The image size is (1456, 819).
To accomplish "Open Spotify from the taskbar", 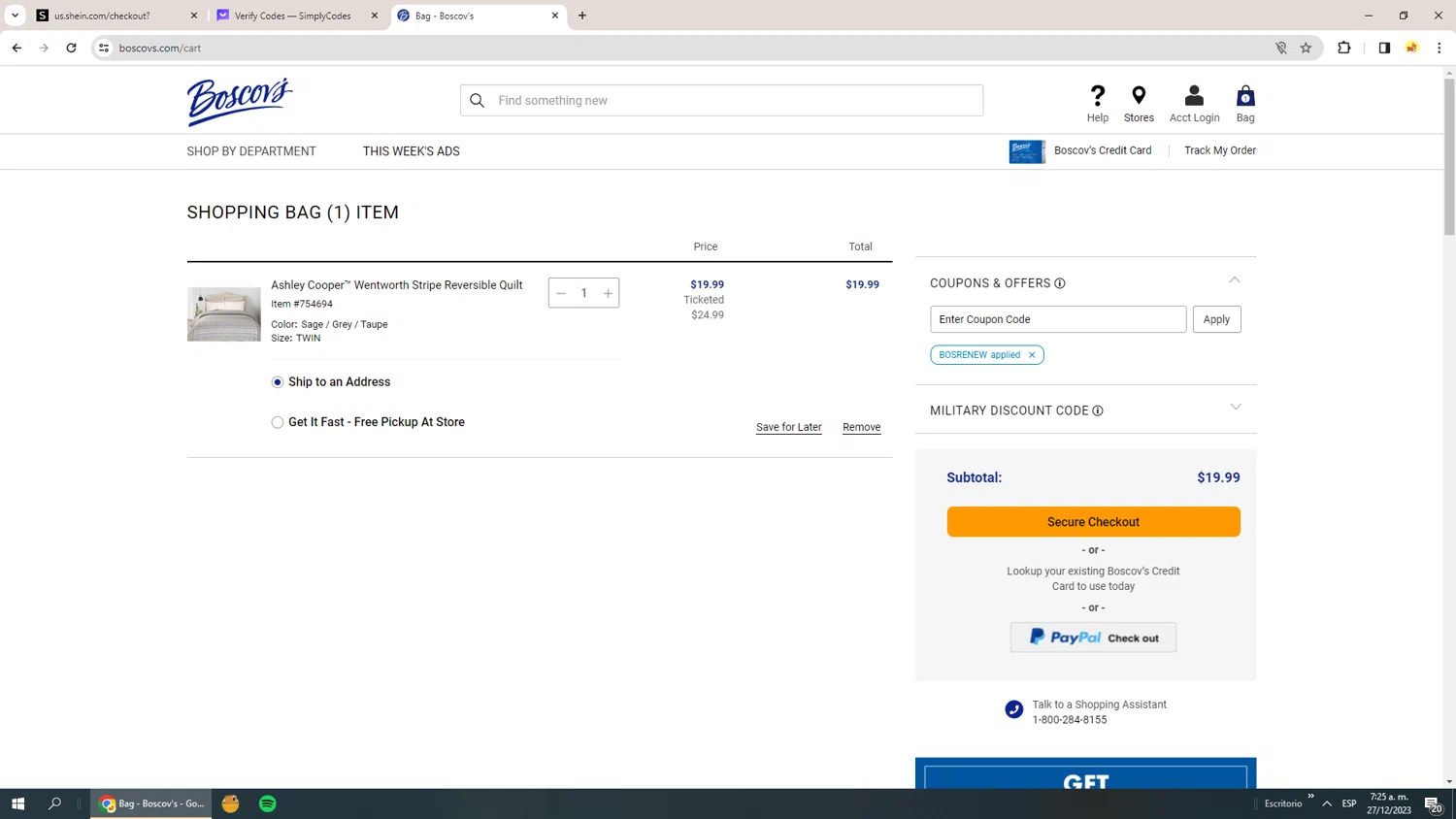I will 268,803.
